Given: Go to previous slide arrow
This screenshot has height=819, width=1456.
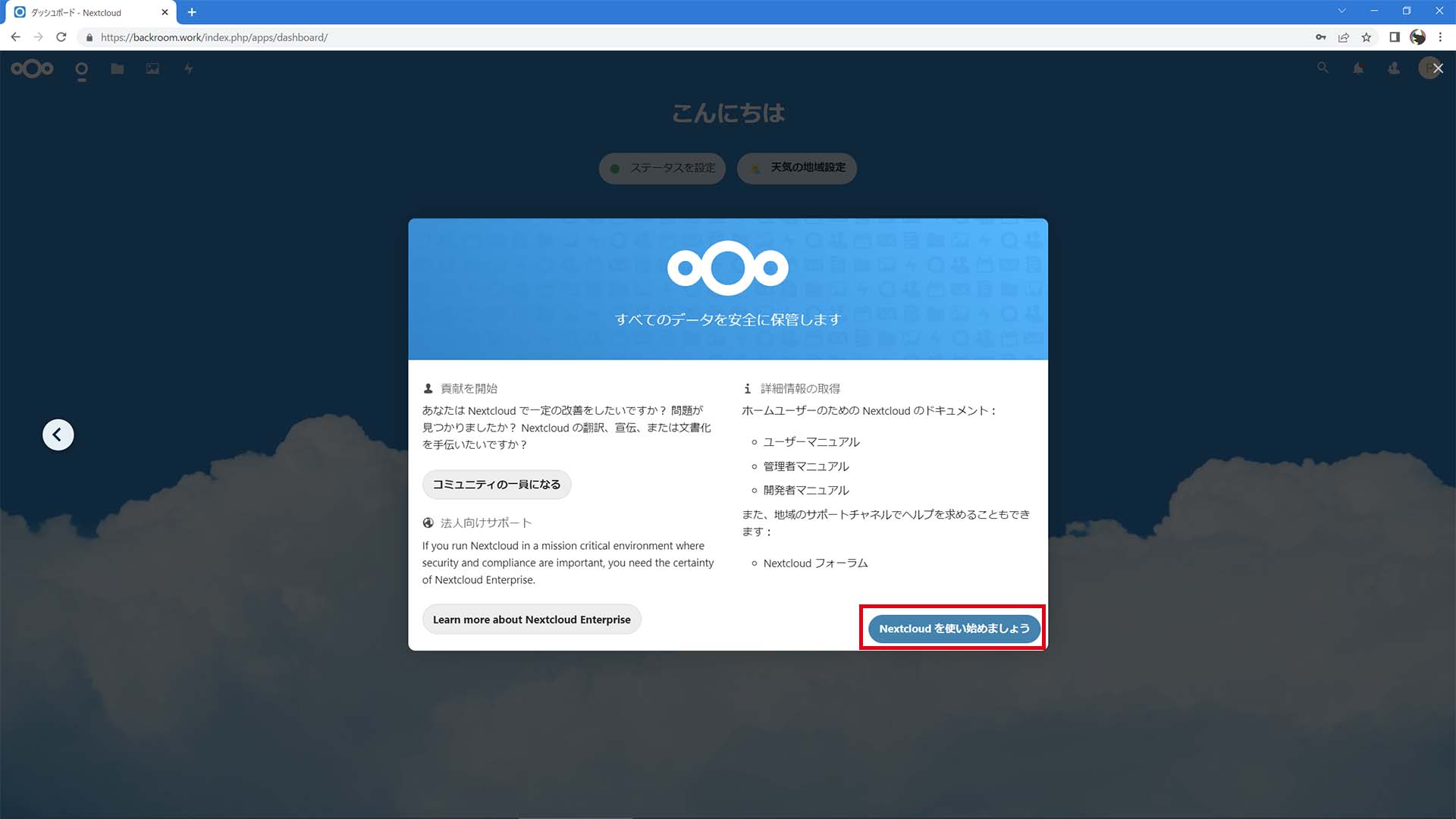Looking at the screenshot, I should click(58, 435).
